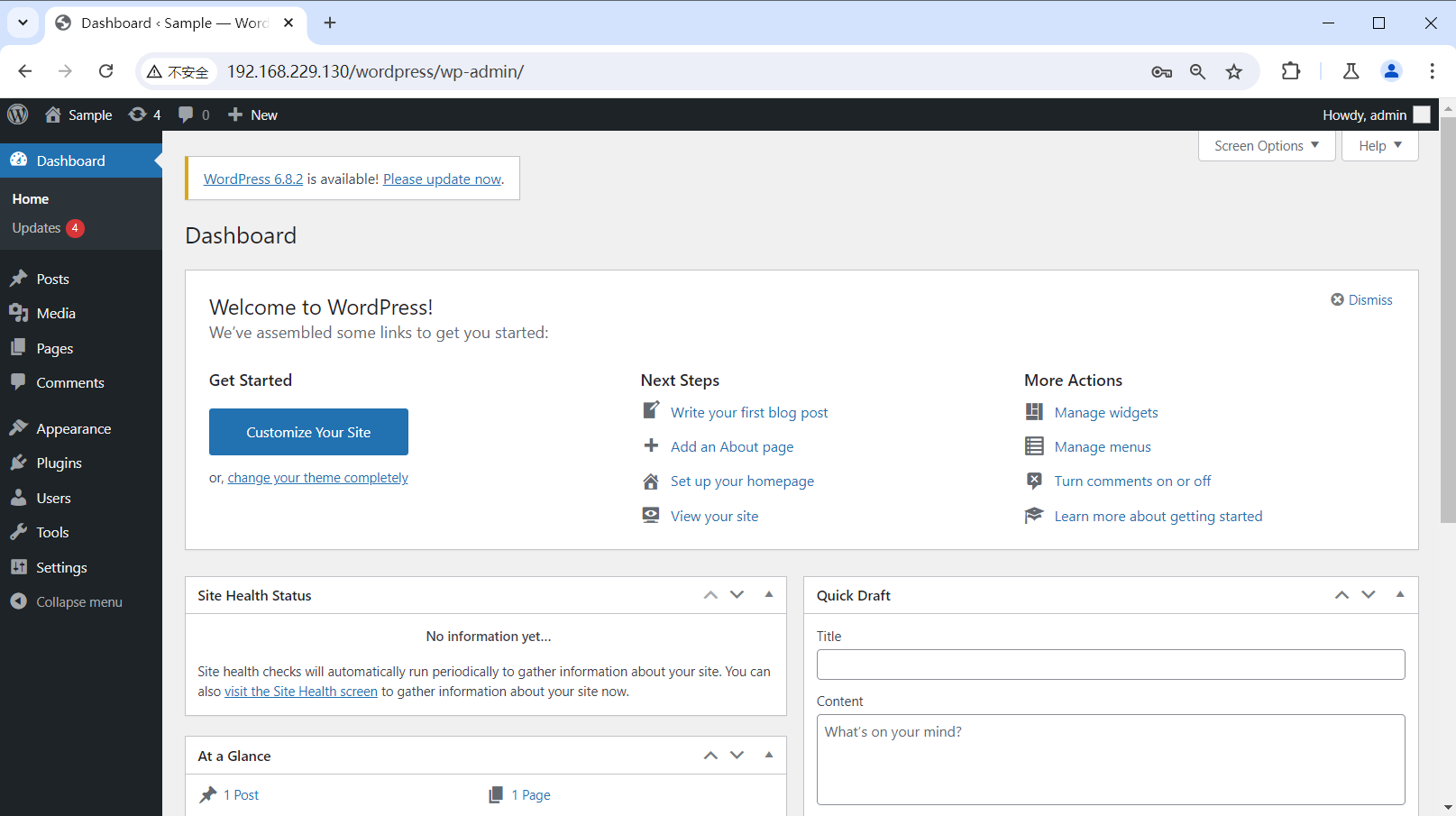Click change your theme completely link
The height and width of the screenshot is (816, 1456).
click(x=317, y=478)
